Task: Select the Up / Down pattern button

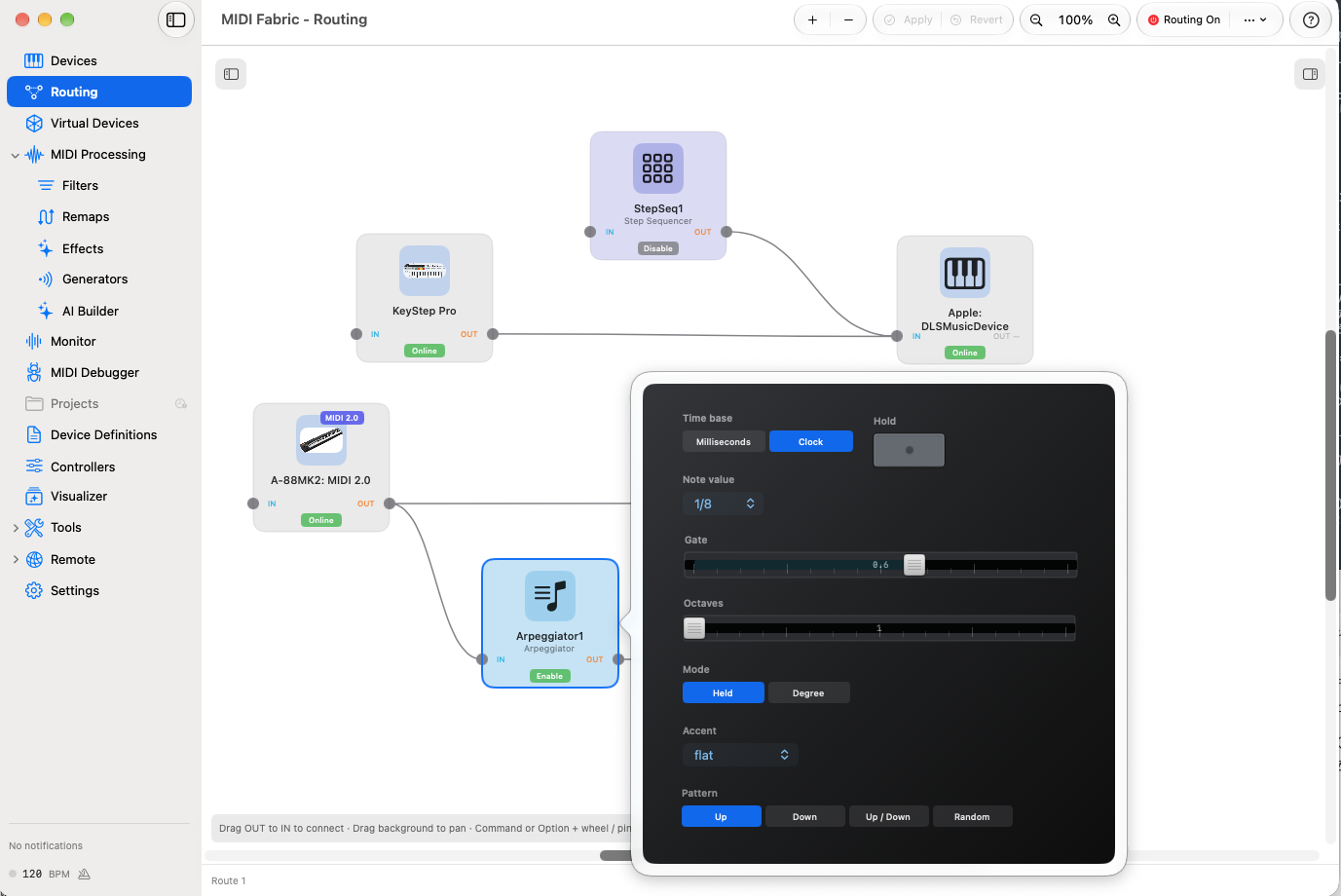Action: tap(888, 816)
